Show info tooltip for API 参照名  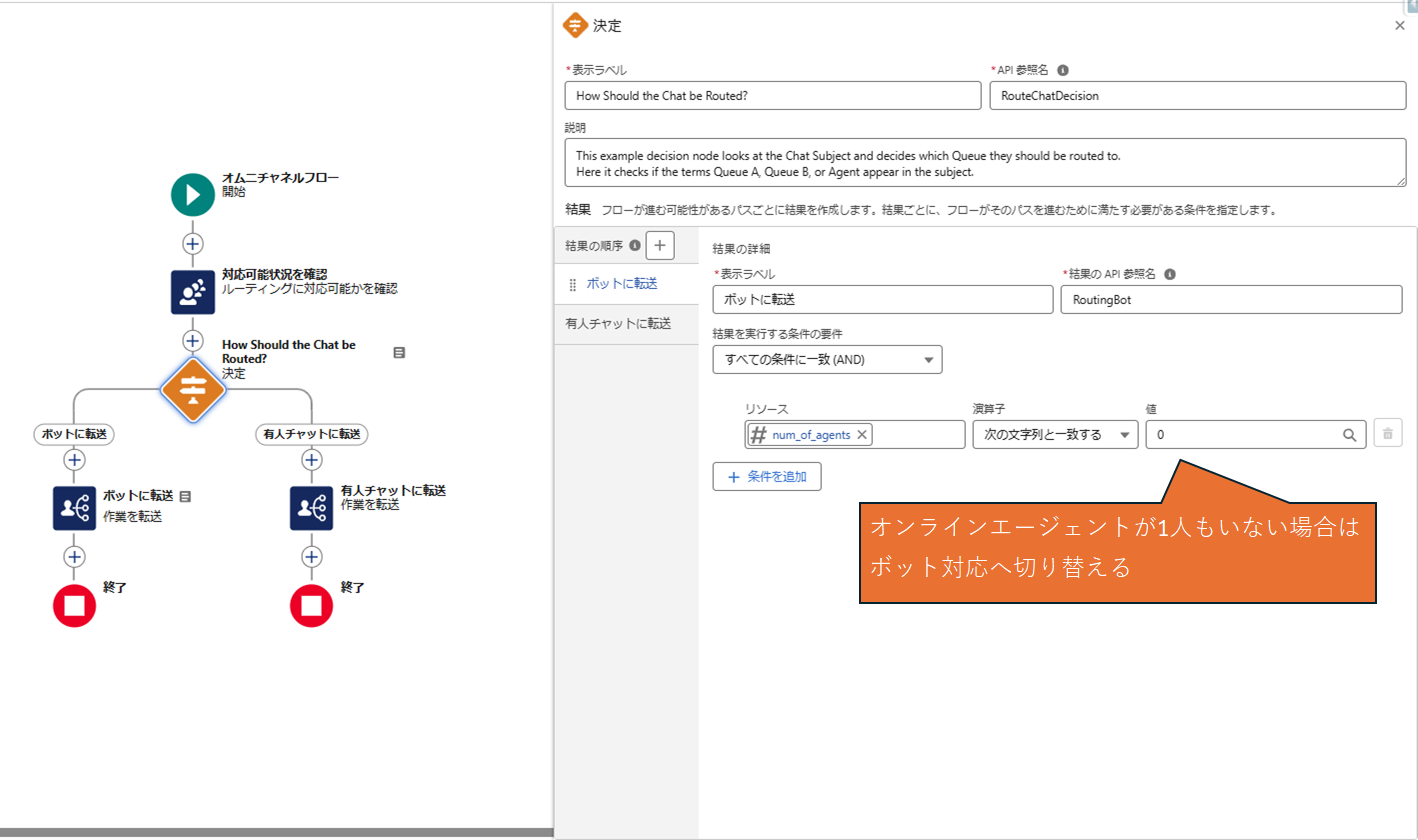1063,70
